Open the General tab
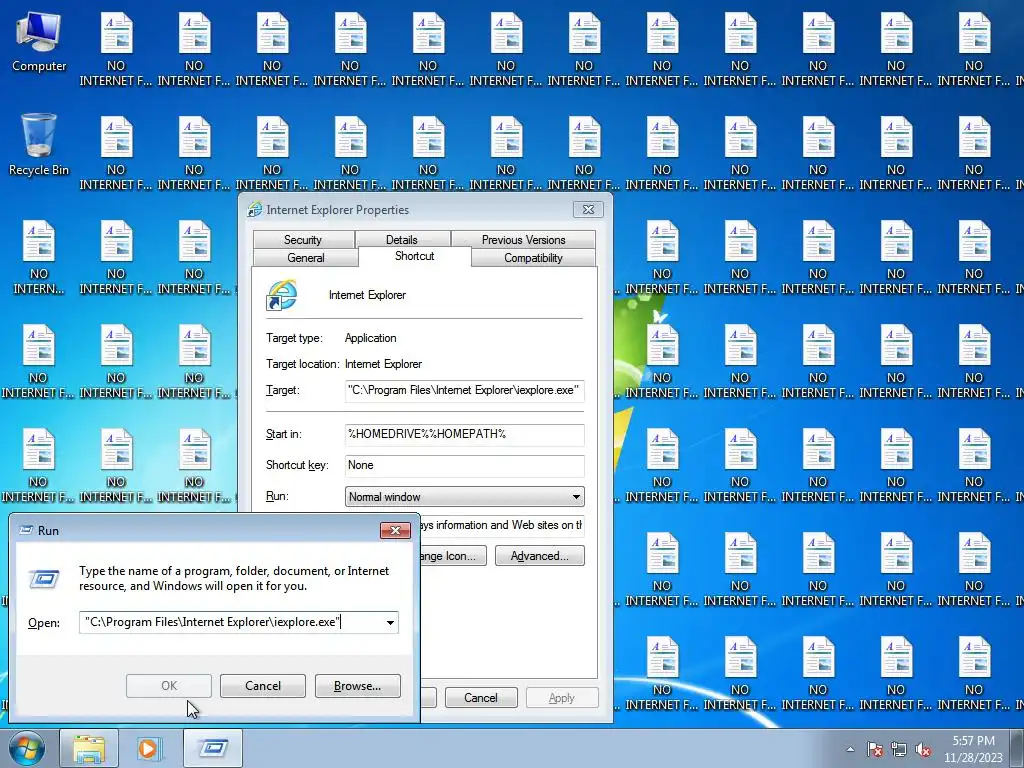The width and height of the screenshot is (1024, 768). (x=305, y=257)
